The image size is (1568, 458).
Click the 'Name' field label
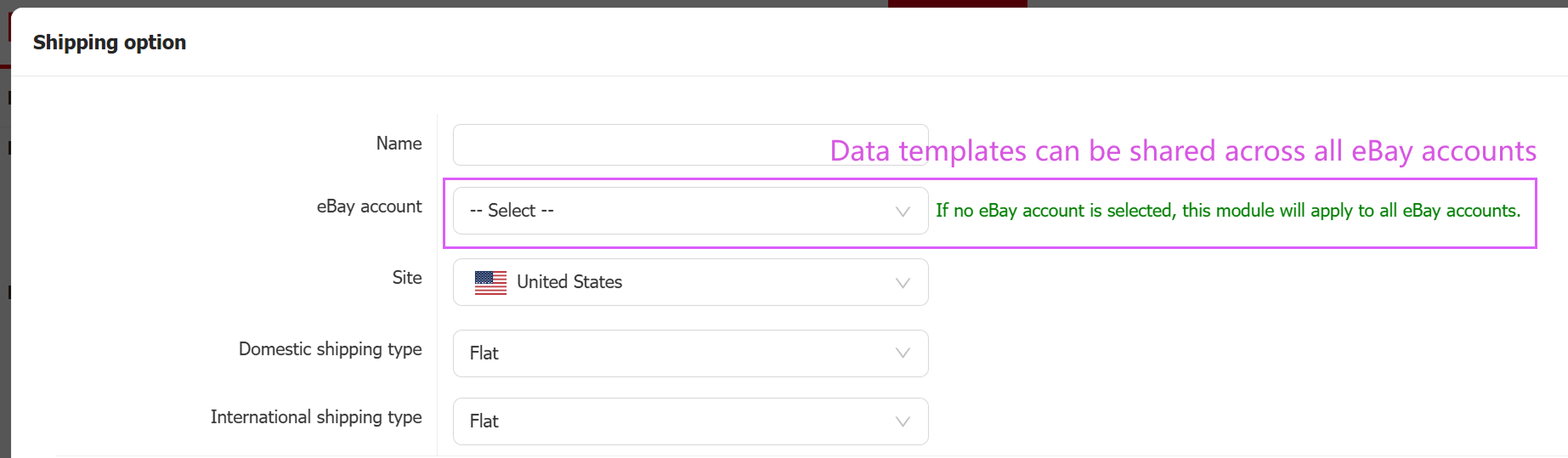click(x=399, y=144)
